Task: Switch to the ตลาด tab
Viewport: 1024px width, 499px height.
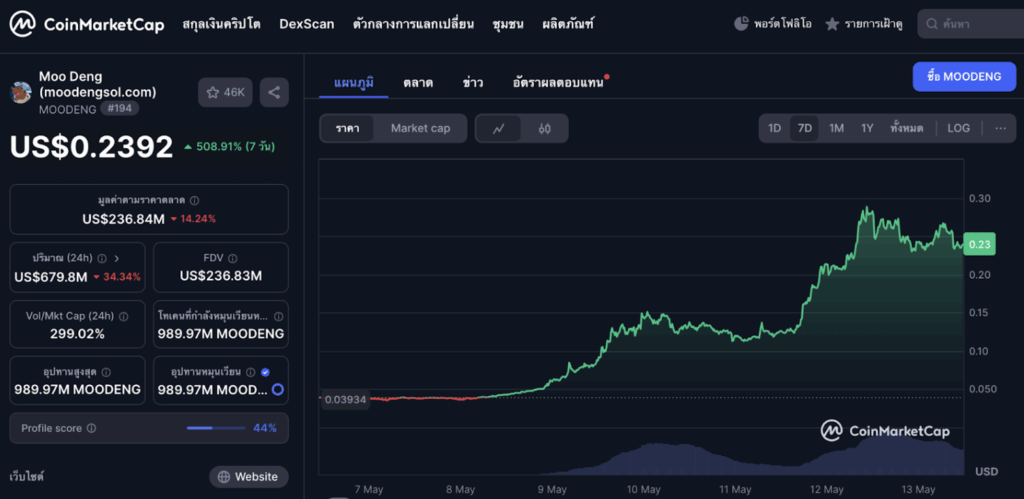Action: (x=418, y=82)
